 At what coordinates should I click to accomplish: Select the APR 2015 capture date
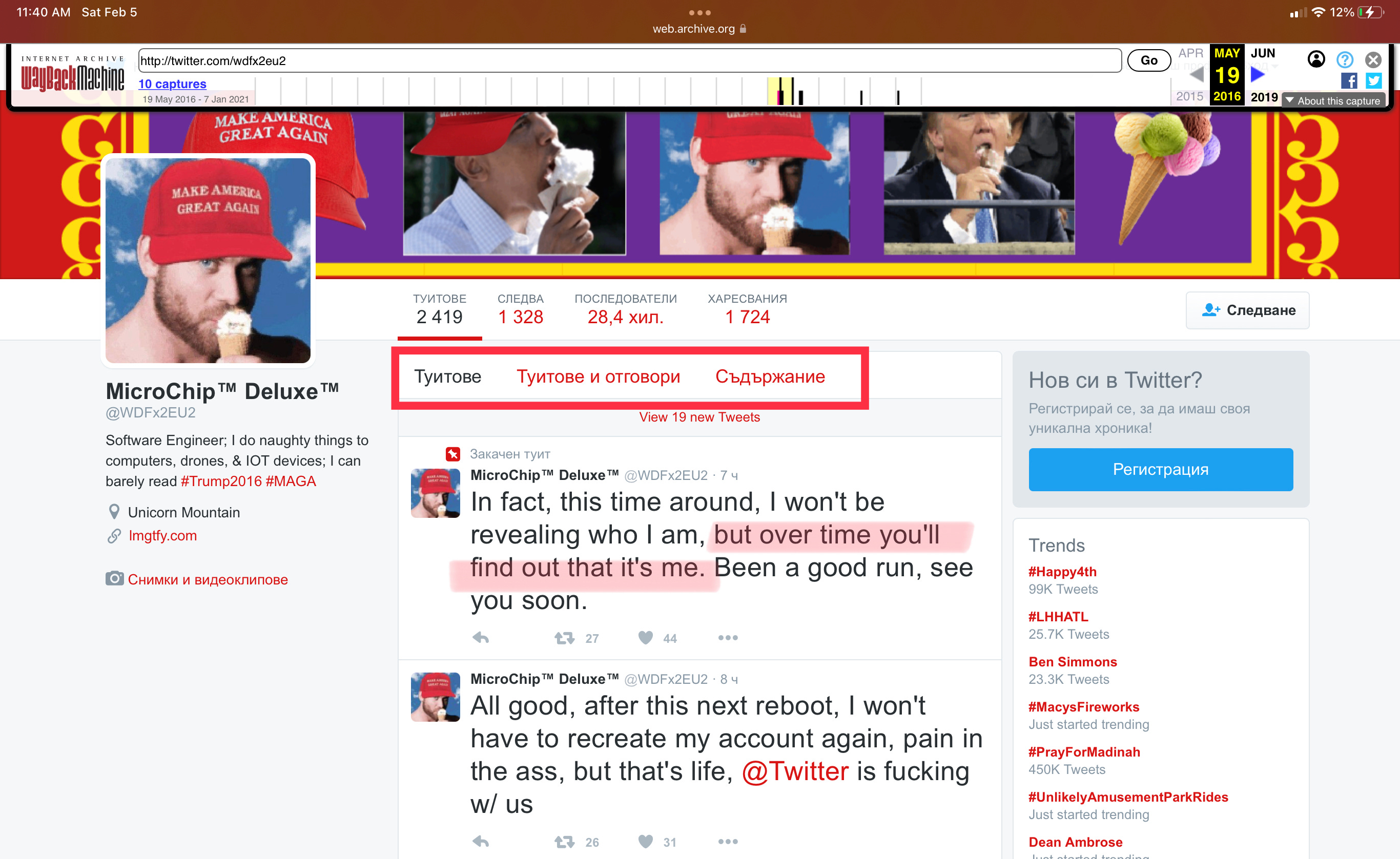click(1190, 74)
